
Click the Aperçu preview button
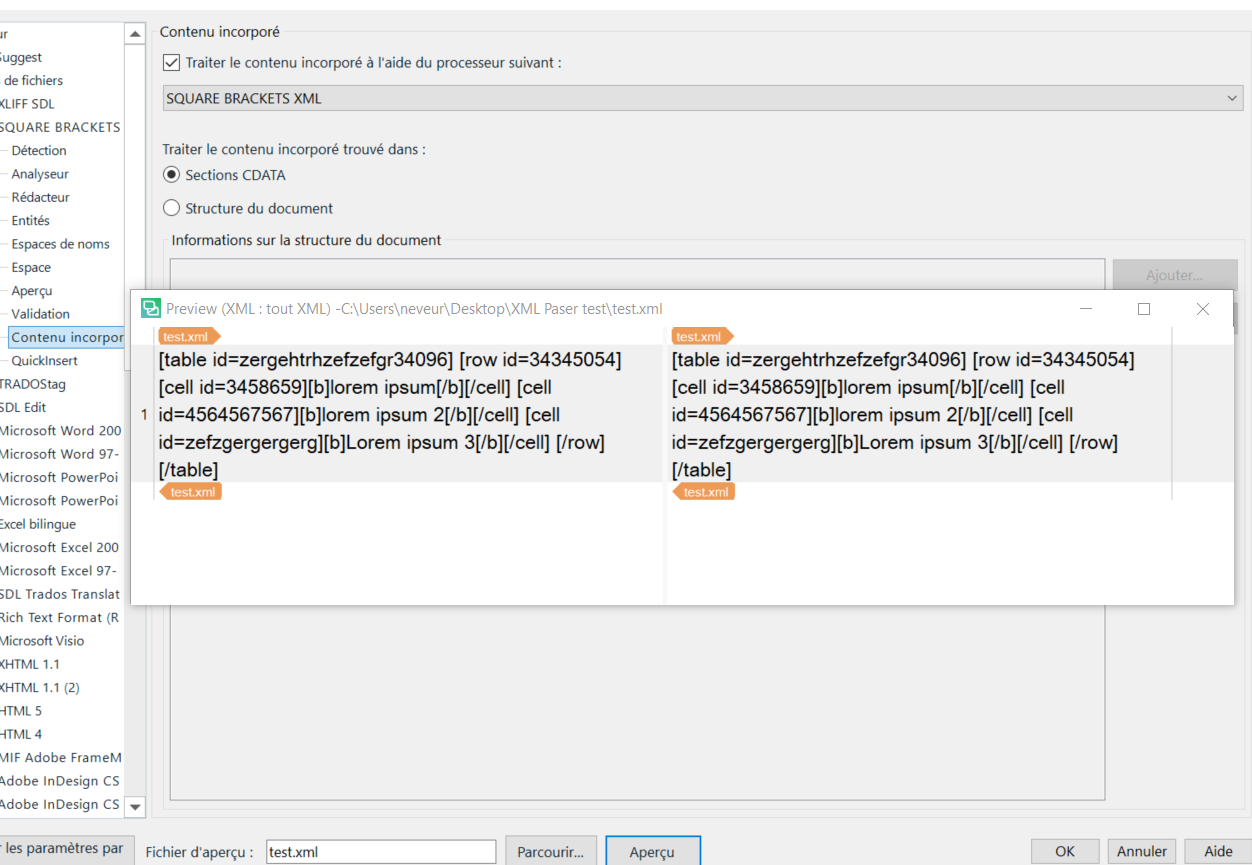[652, 852]
